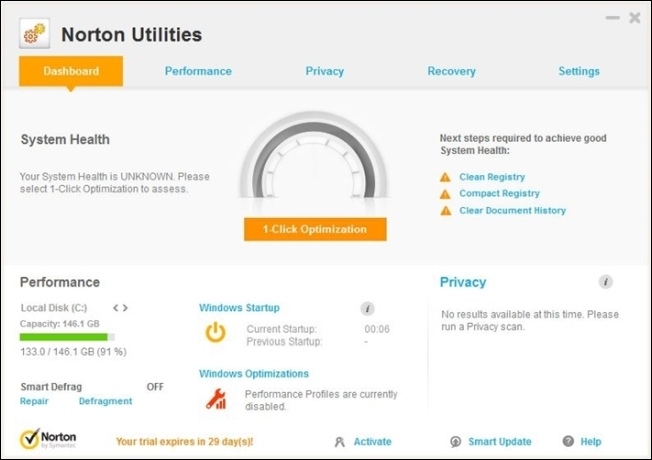Click the Activate link
Screen dimensions: 652x460
(x=373, y=442)
